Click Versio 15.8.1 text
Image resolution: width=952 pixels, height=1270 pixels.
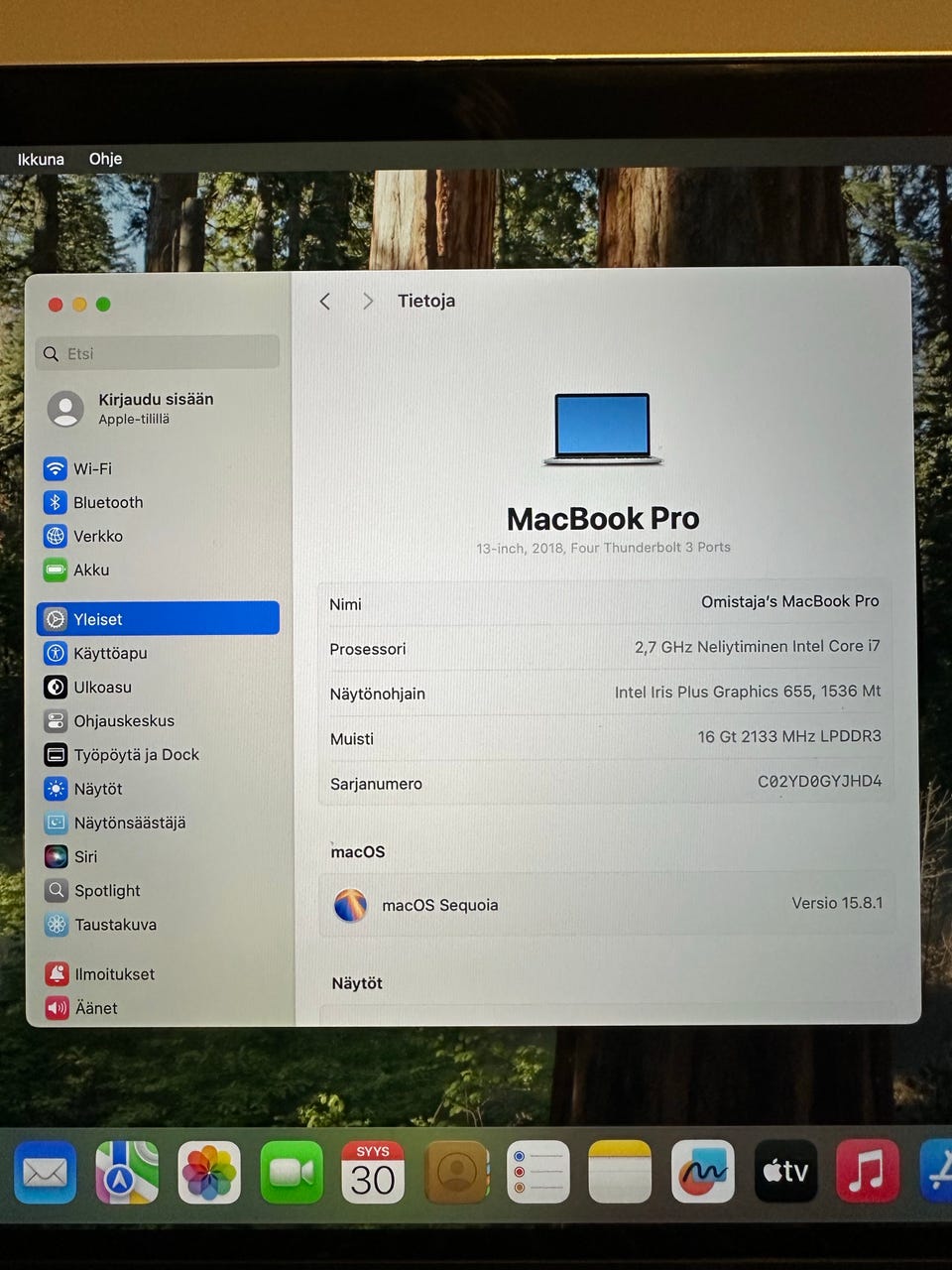(837, 903)
